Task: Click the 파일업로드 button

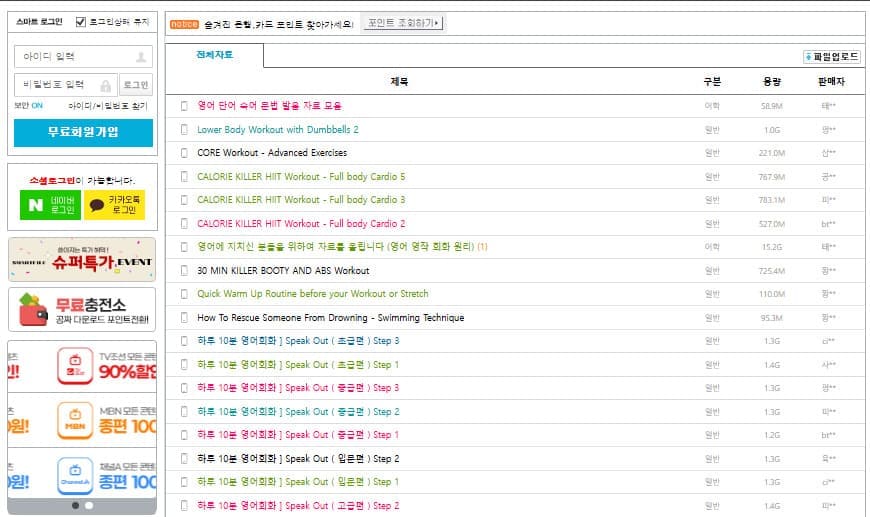Action: click(831, 57)
